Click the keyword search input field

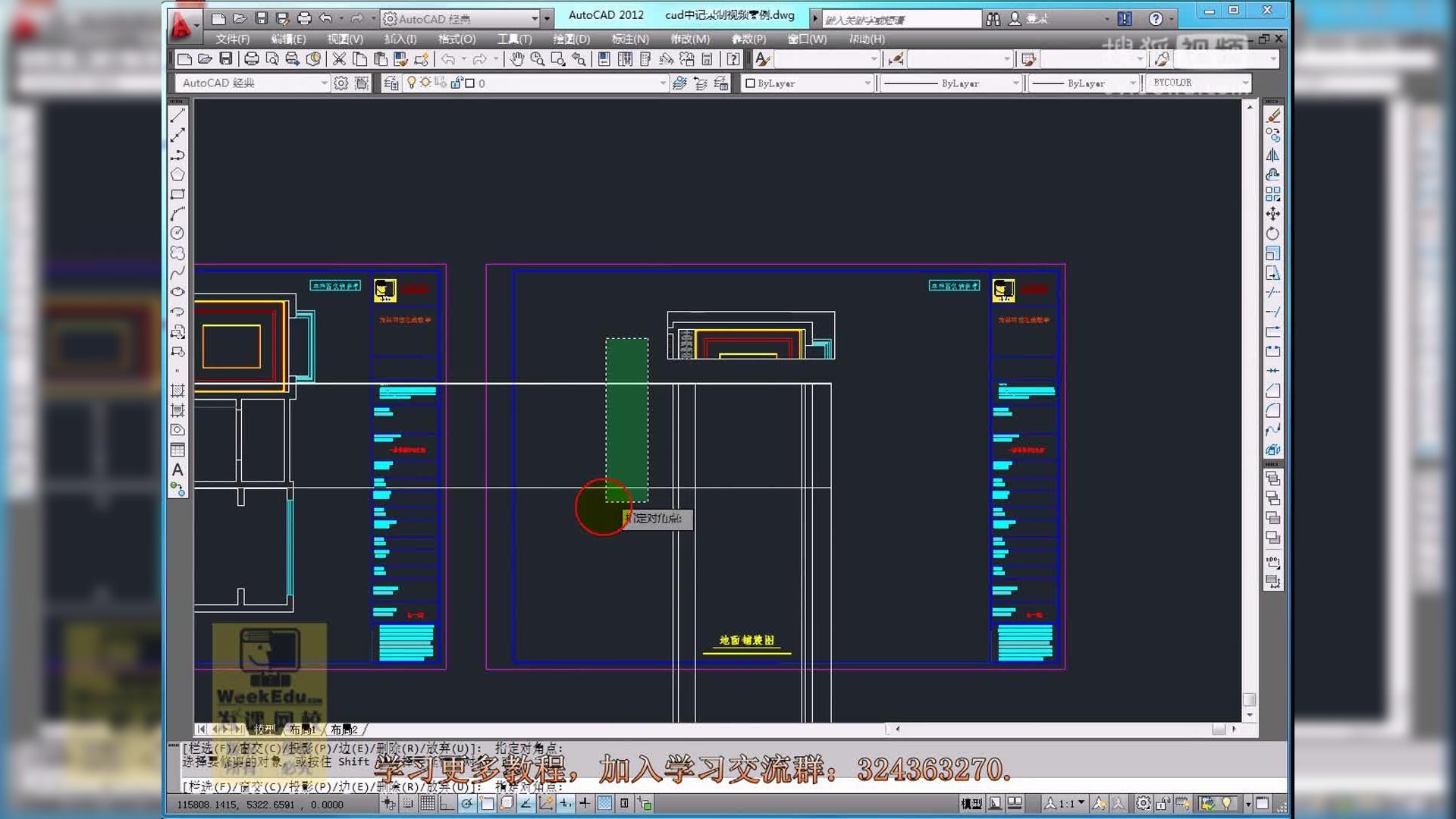click(x=902, y=19)
